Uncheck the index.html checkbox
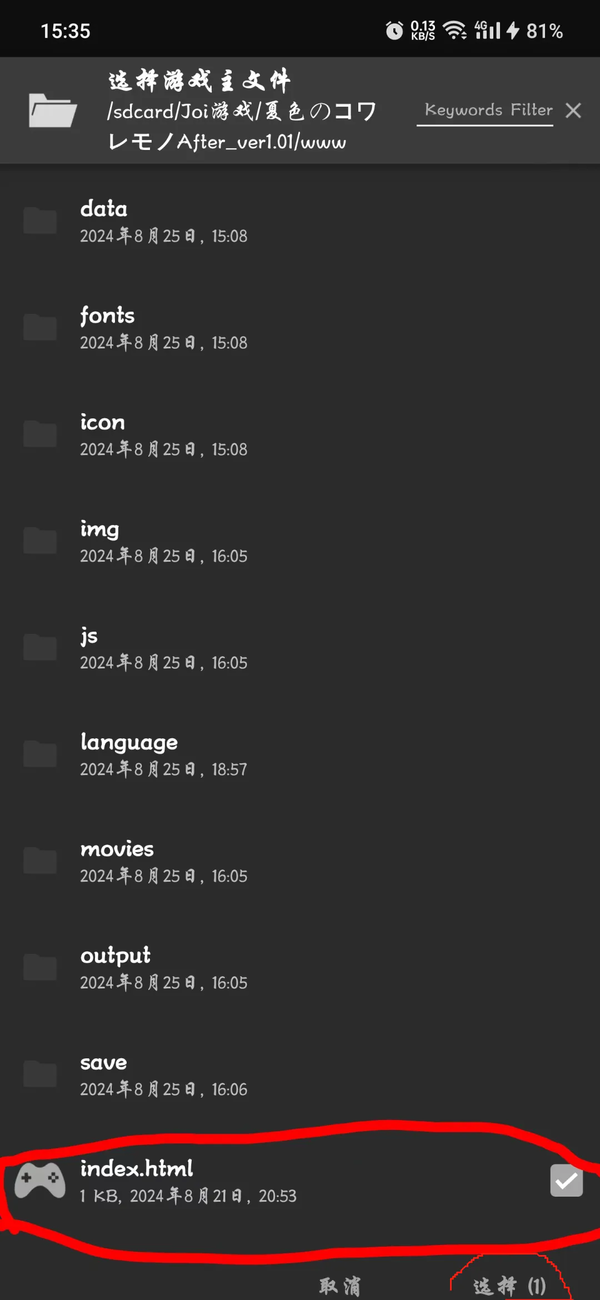Viewport: 600px width, 1300px height. tap(566, 1181)
